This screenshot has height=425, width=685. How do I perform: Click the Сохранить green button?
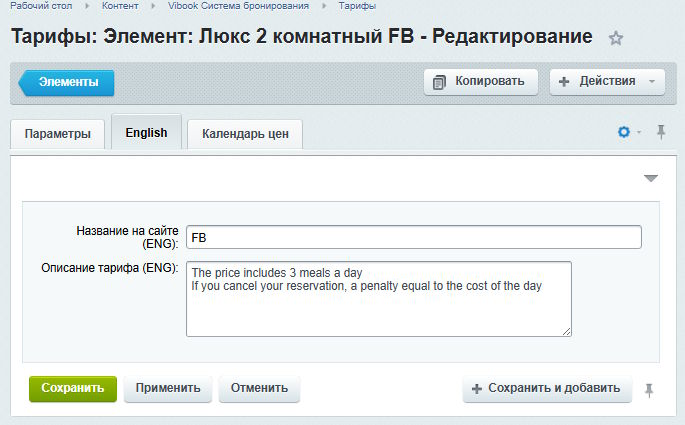[72, 389]
